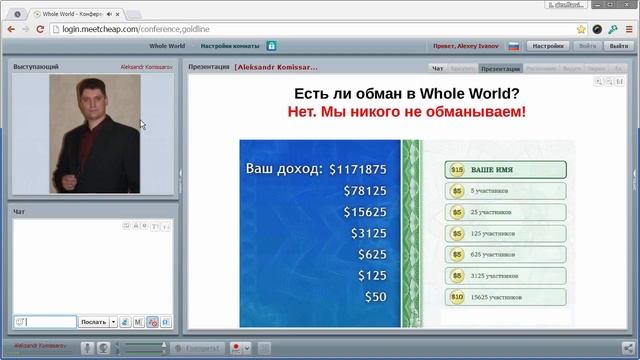Click the browser back arrow
The height and width of the screenshot is (360, 640).
11,29
